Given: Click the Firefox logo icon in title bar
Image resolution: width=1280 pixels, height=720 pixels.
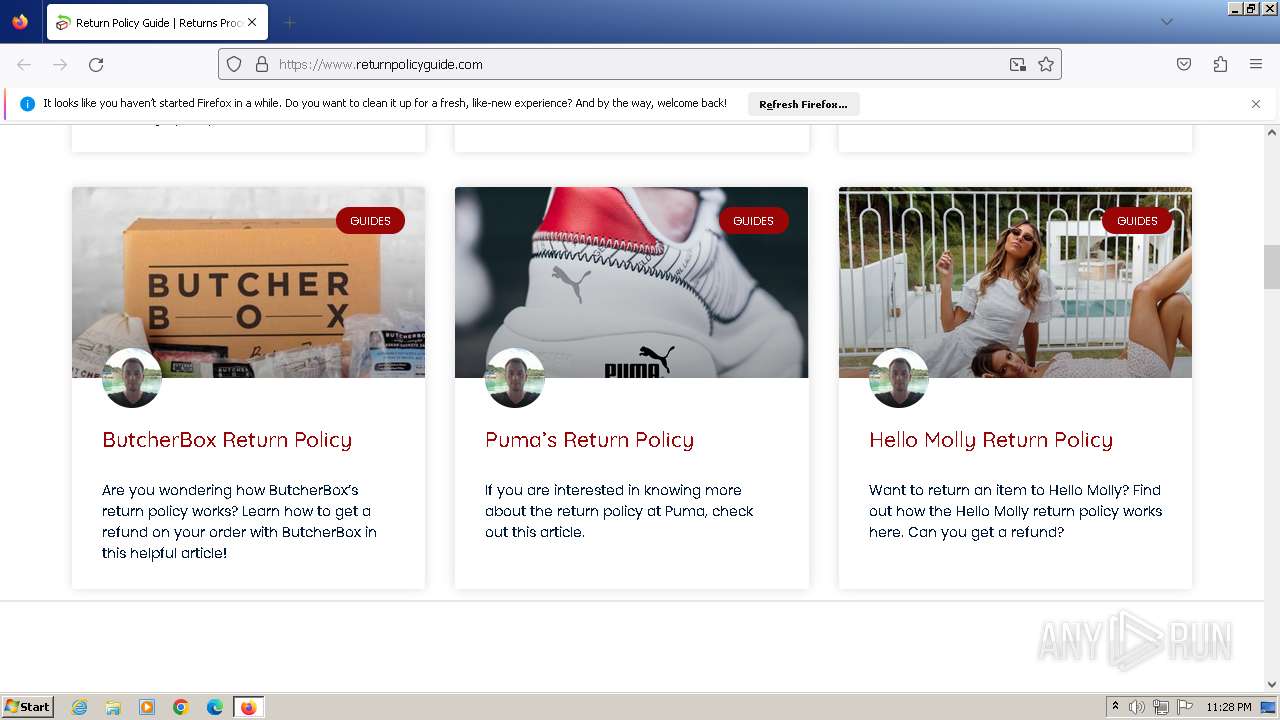Looking at the screenshot, I should click(x=20, y=22).
